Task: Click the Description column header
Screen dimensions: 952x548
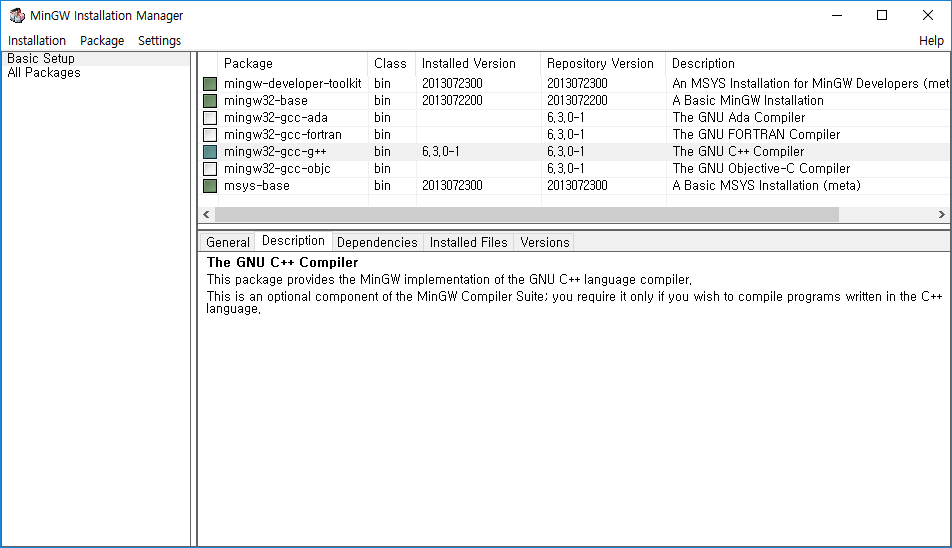Action: pos(808,63)
